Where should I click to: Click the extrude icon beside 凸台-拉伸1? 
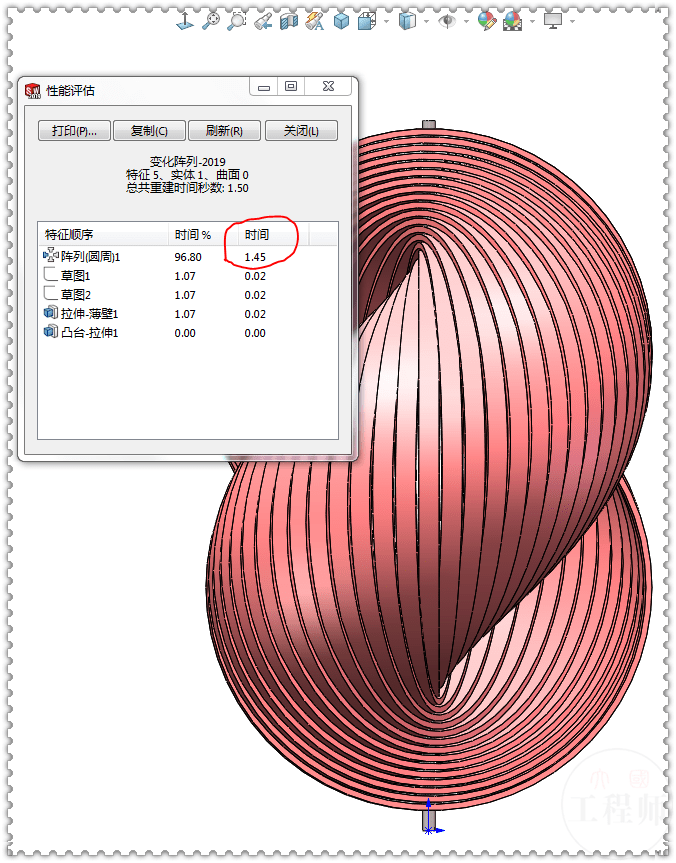pos(51,331)
